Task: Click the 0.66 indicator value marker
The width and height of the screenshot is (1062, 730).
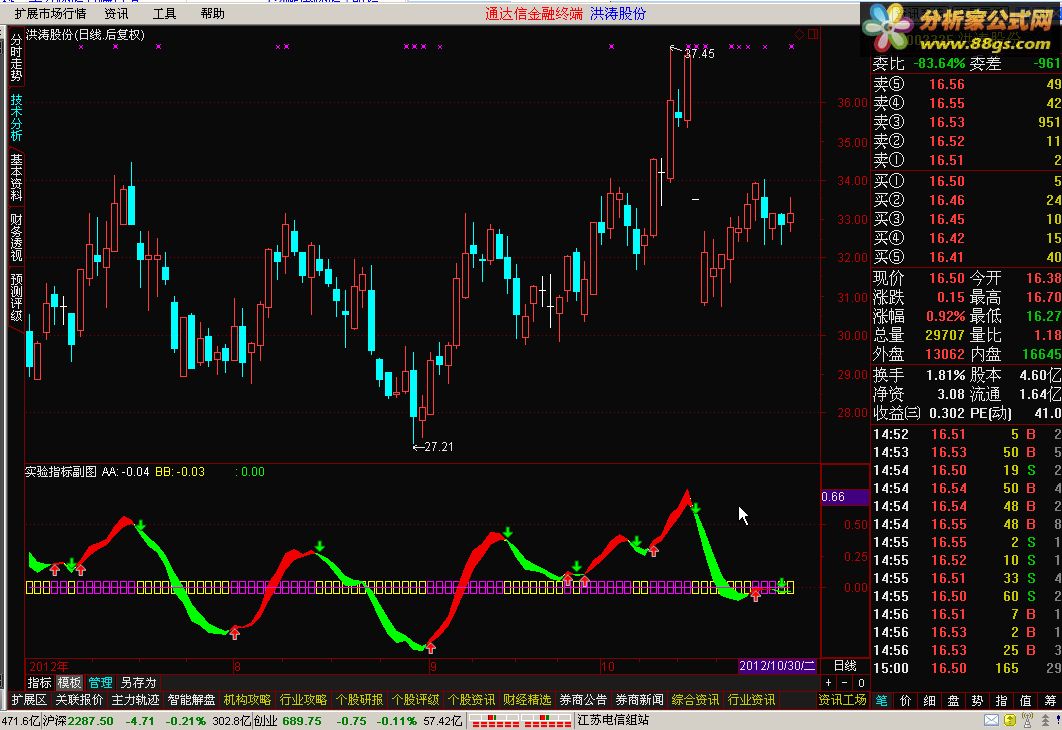Action: 844,497
